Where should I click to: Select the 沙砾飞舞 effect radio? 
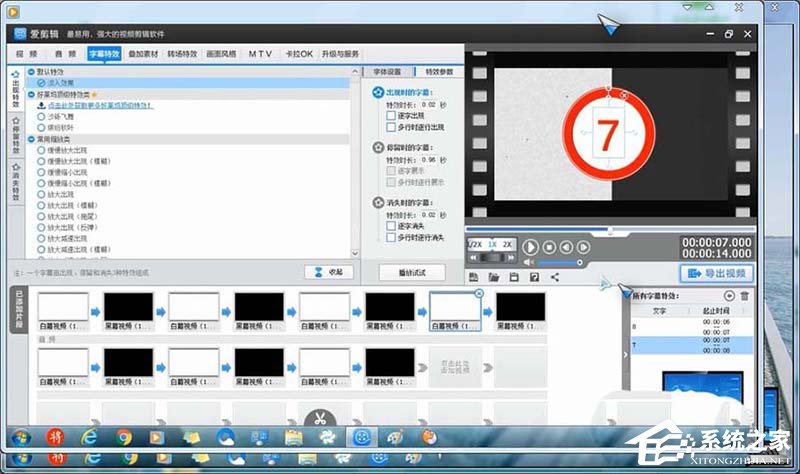(41, 116)
